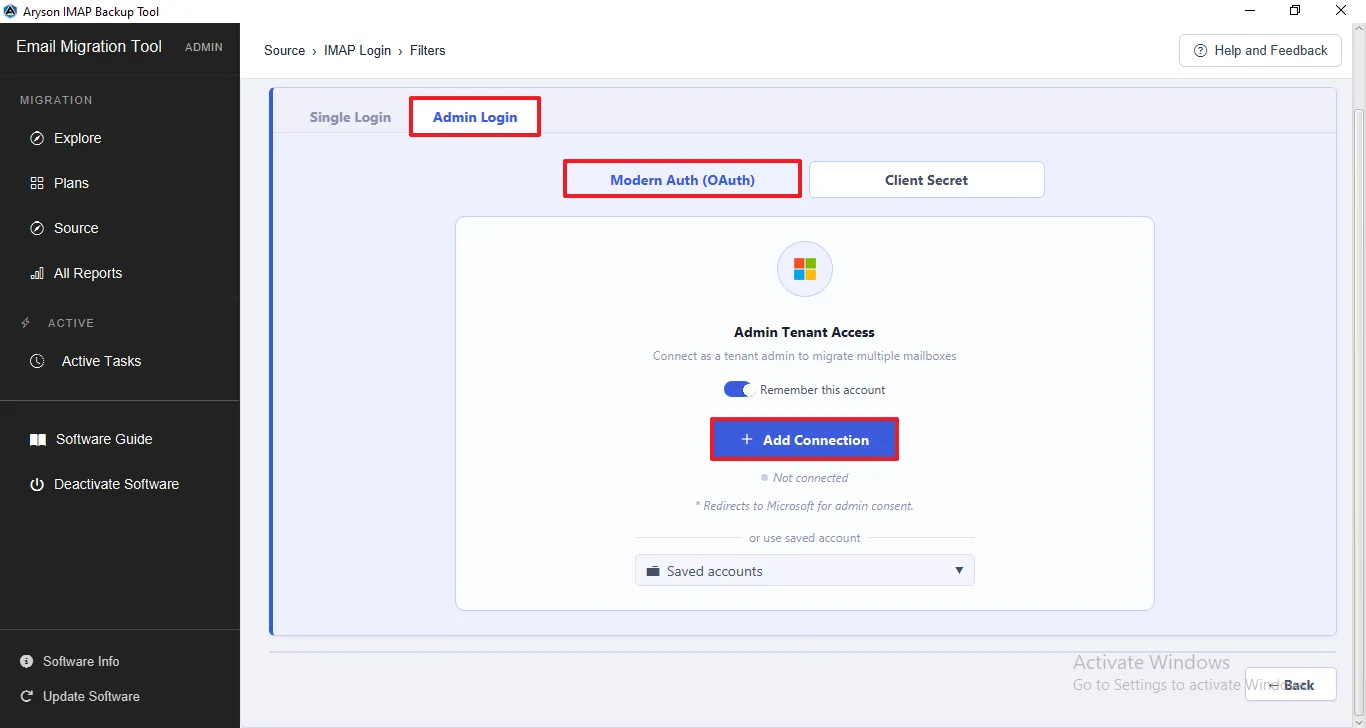The image size is (1366, 728).
Task: Switch to the Single Login tab
Action: click(350, 117)
